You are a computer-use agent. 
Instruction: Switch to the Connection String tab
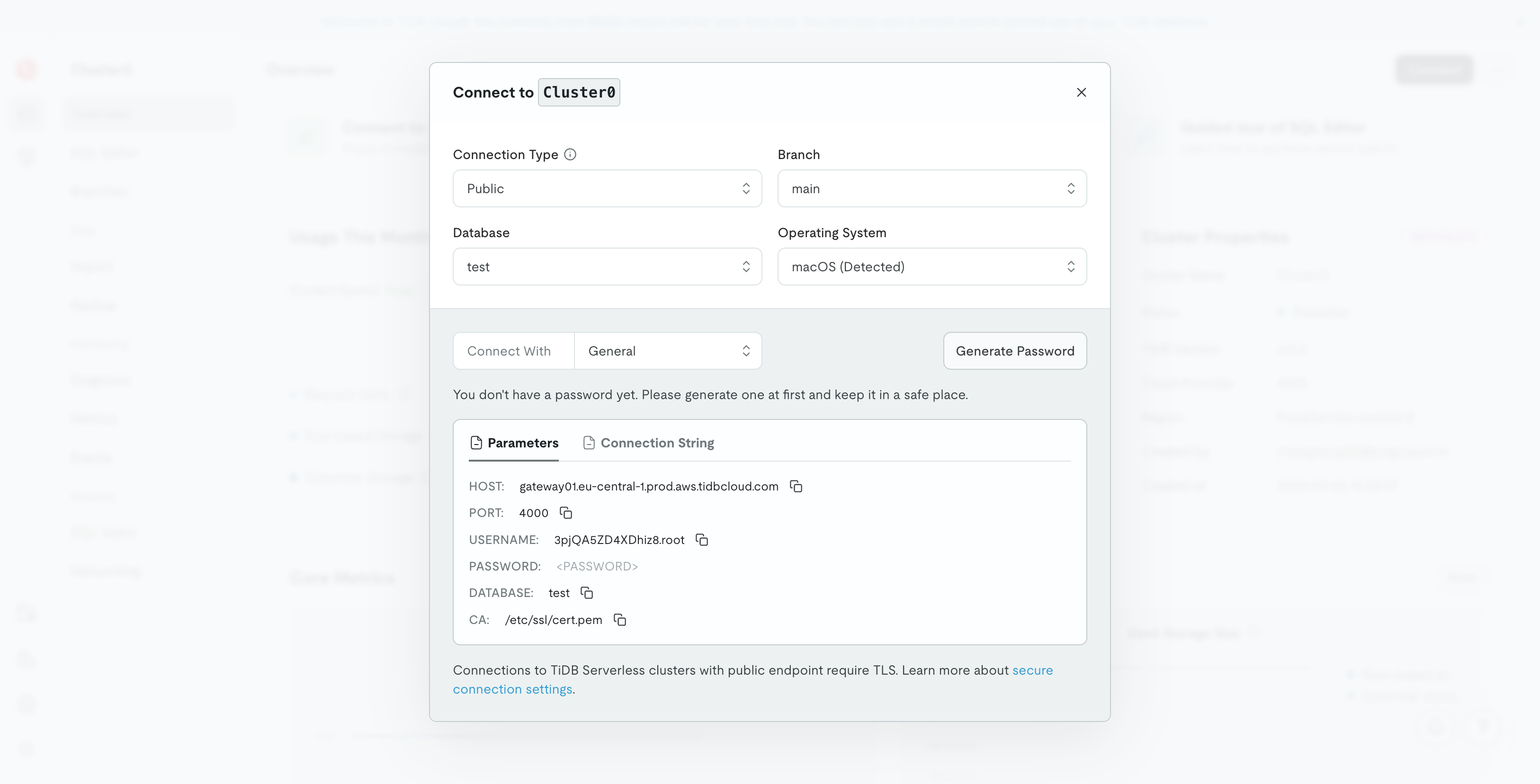point(656,443)
